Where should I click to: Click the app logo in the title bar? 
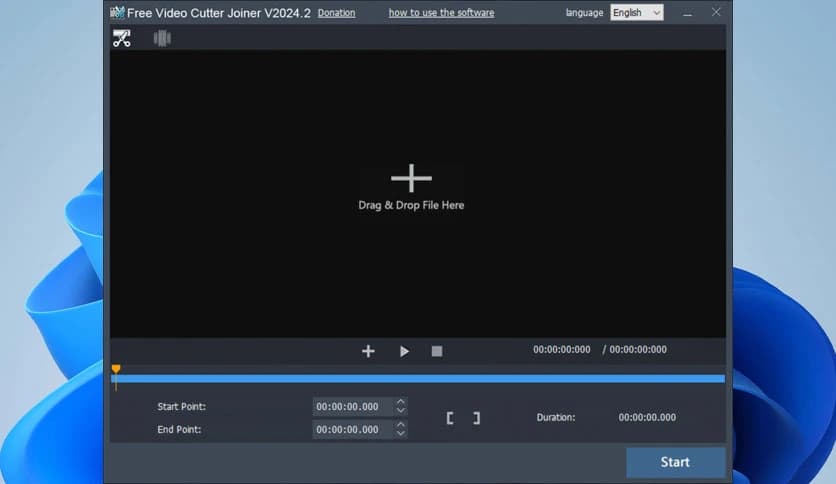coord(117,13)
